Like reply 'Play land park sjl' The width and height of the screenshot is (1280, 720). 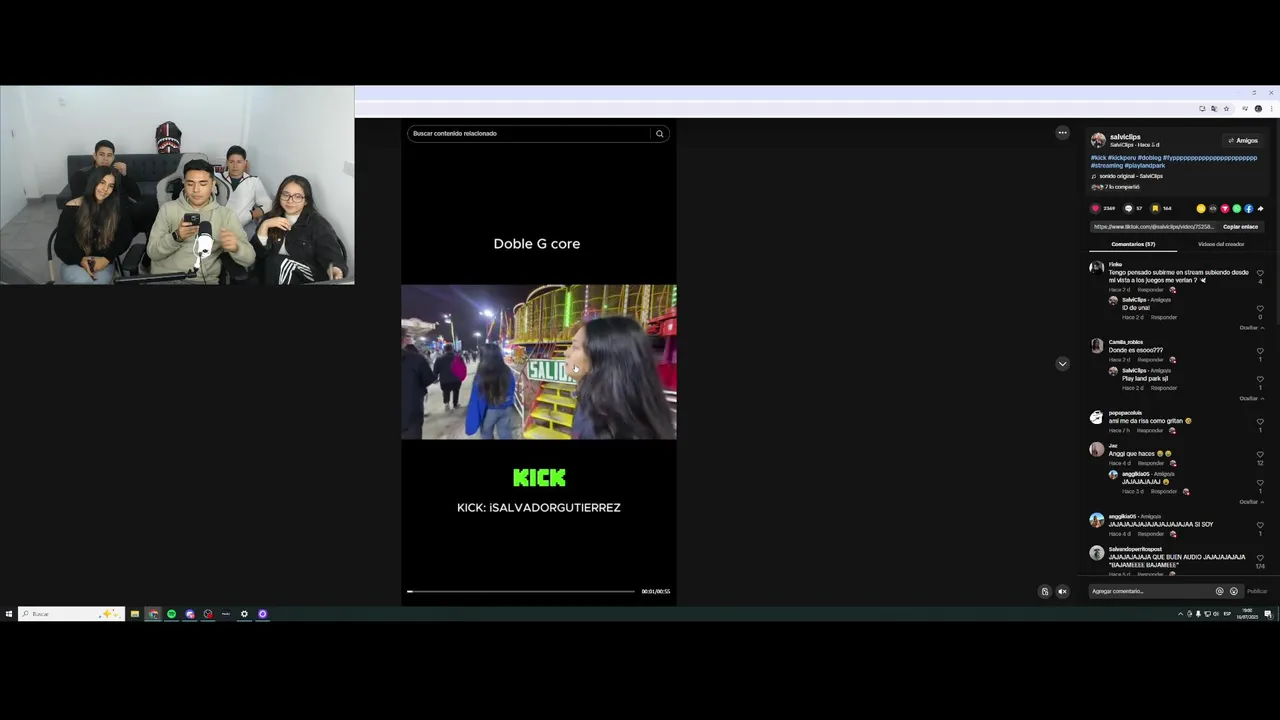click(1260, 380)
